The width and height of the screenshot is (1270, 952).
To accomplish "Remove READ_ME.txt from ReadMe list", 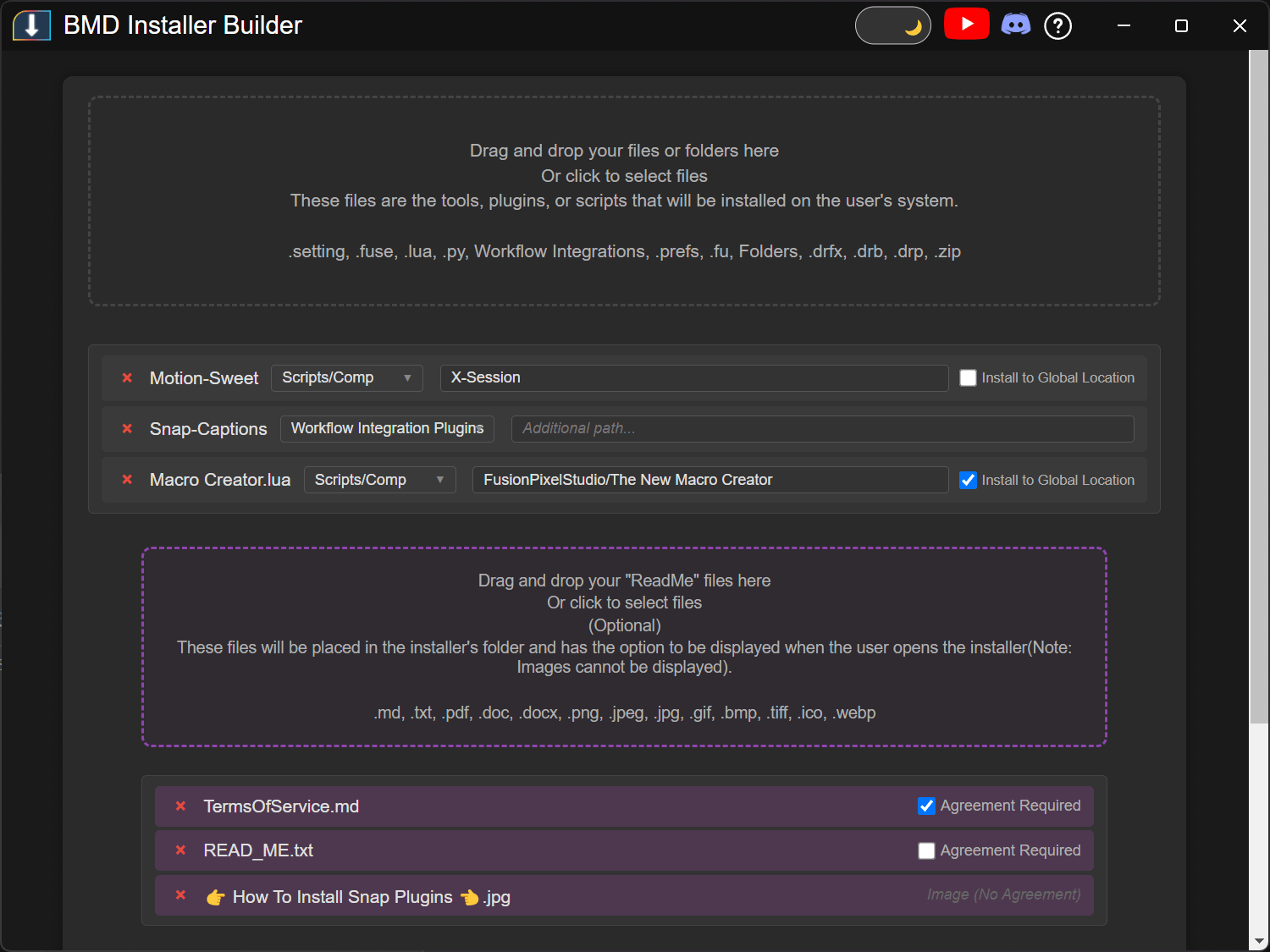I will 180,850.
